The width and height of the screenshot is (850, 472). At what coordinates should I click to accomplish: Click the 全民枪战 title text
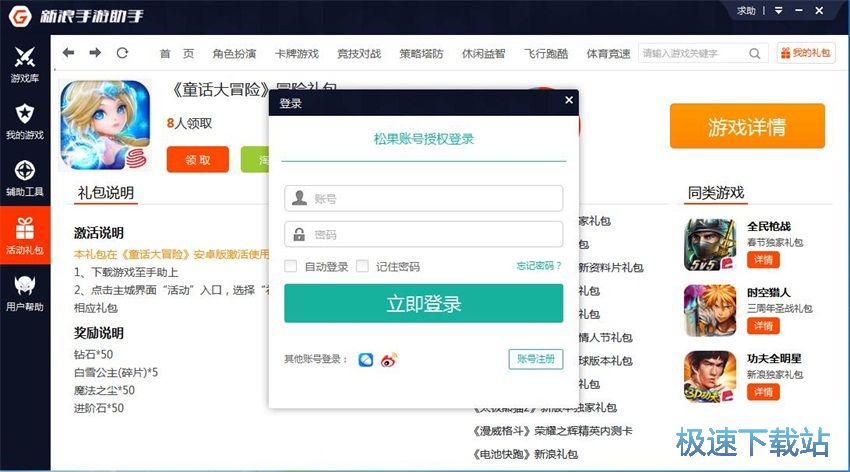tap(769, 227)
